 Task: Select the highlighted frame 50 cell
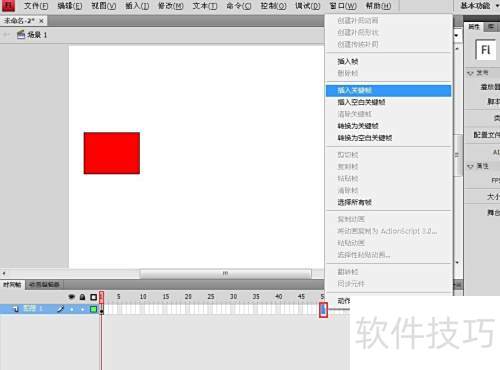click(323, 310)
